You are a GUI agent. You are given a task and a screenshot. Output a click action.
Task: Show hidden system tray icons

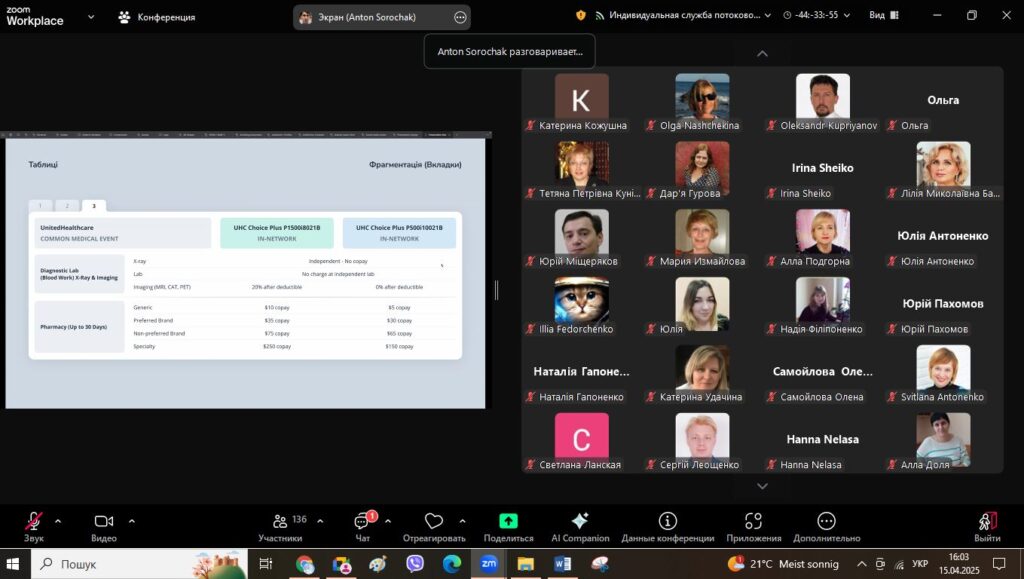(862, 564)
